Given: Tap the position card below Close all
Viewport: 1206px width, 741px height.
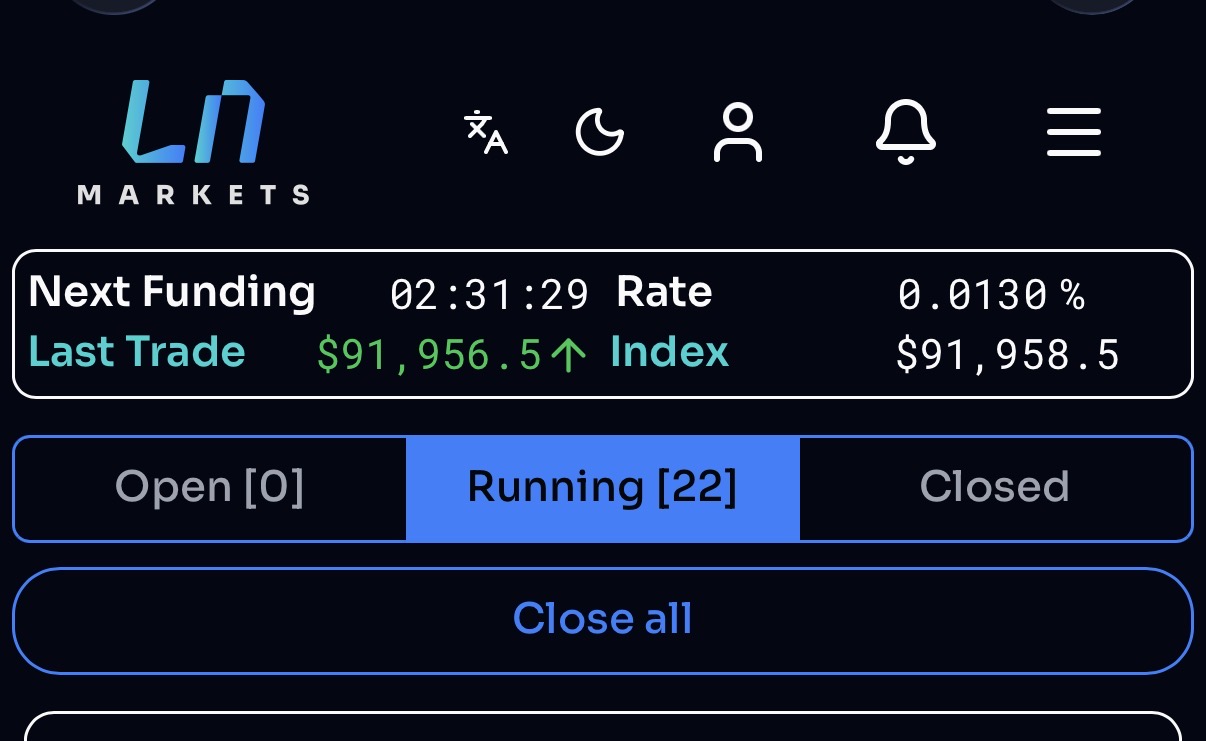Looking at the screenshot, I should [x=602, y=727].
